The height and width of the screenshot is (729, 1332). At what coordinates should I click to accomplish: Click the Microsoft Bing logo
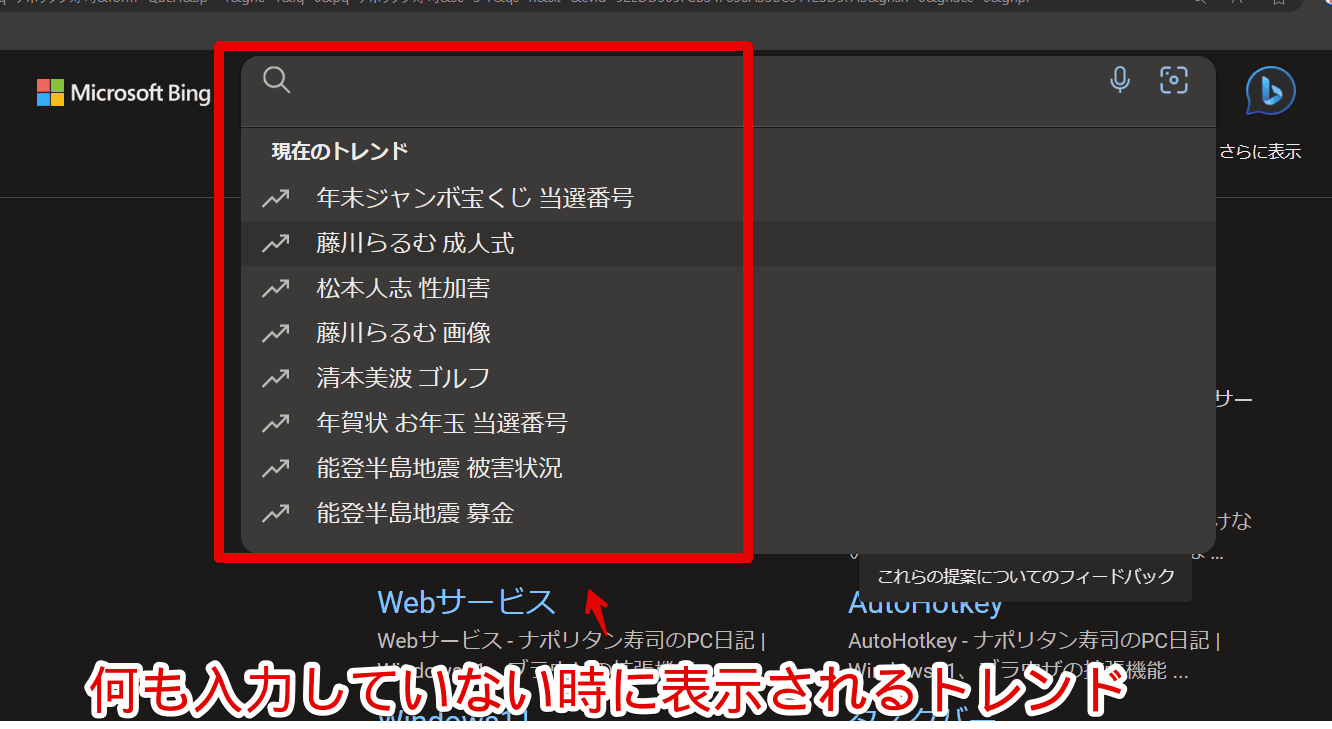(124, 93)
